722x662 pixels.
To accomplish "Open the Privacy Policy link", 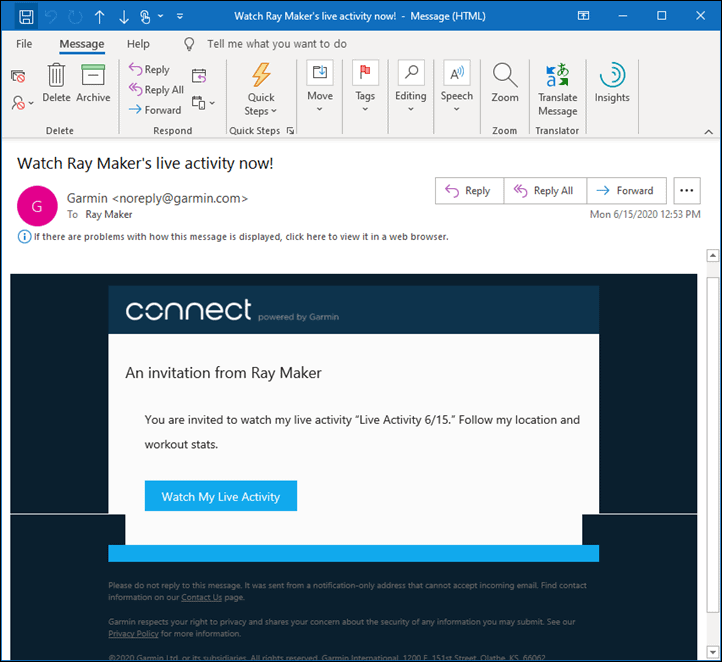I will [133, 634].
